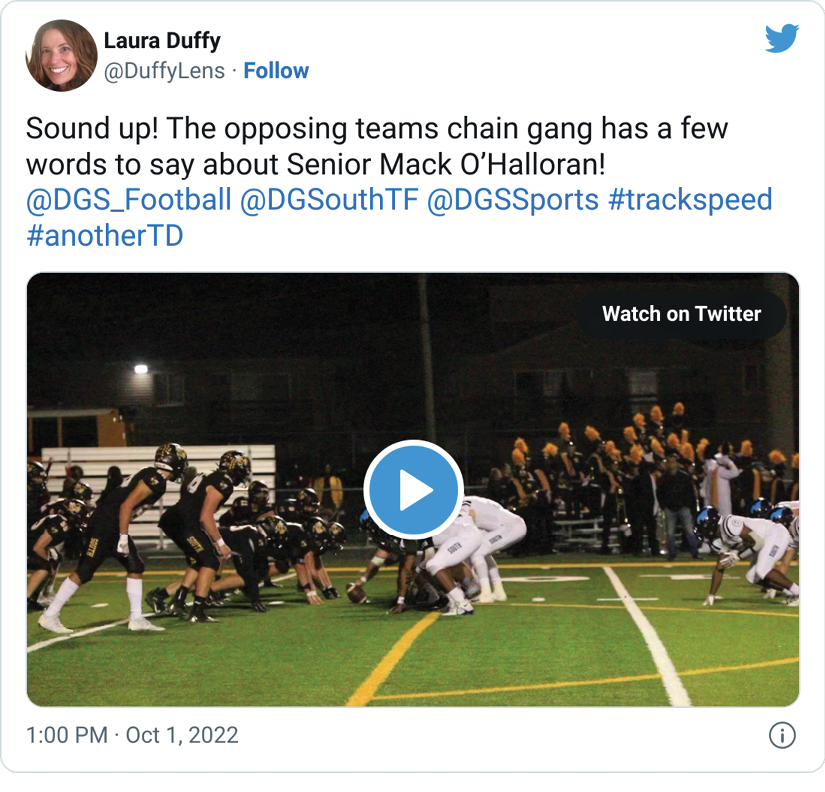
Task: Follow the @DuffyLens account
Action: pos(276,71)
